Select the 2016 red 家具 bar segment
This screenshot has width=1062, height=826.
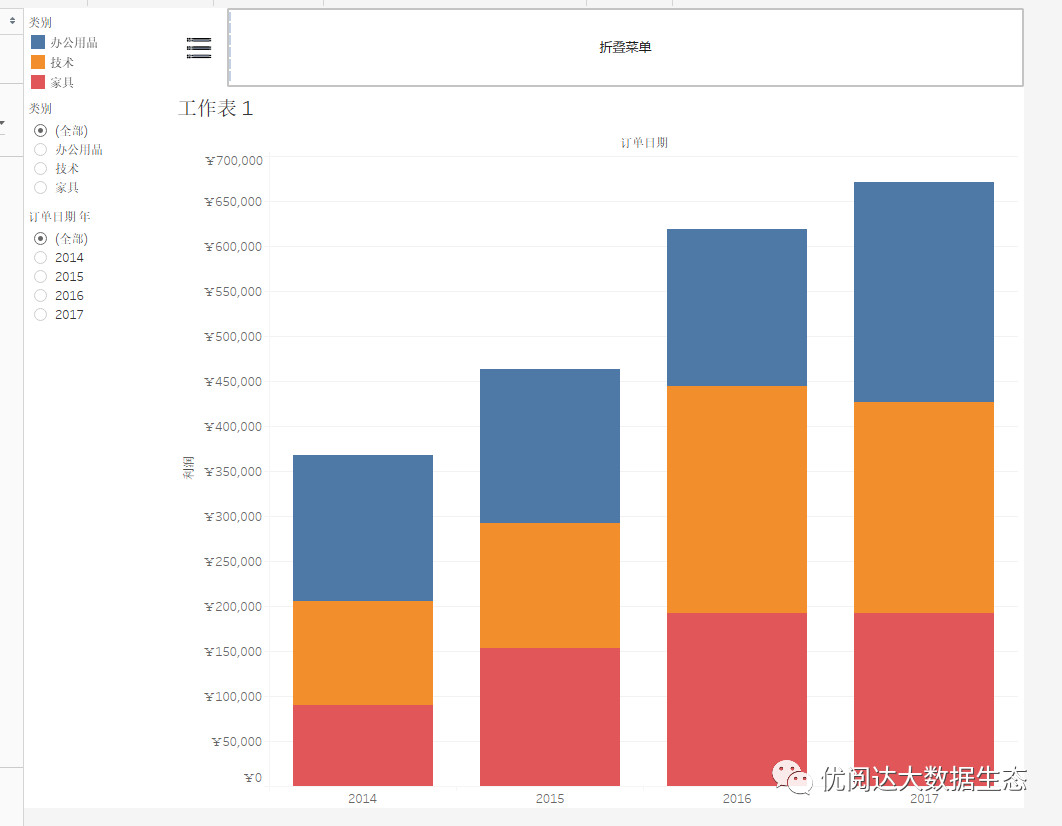click(x=737, y=699)
